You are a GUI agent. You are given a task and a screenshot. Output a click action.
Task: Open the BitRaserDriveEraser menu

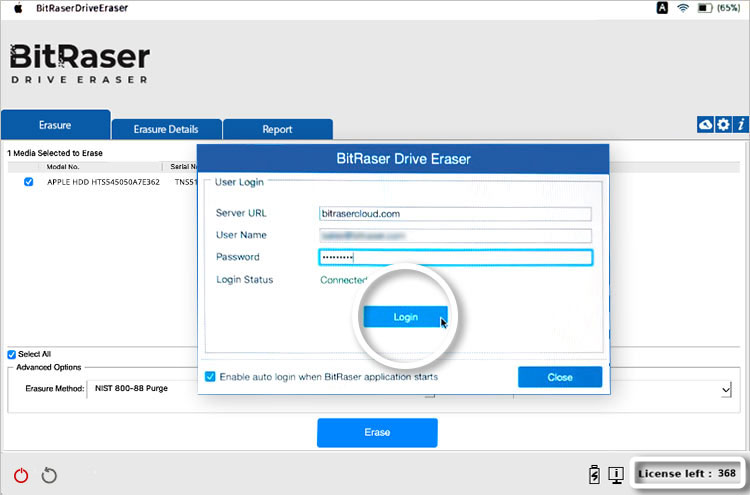click(x=82, y=8)
